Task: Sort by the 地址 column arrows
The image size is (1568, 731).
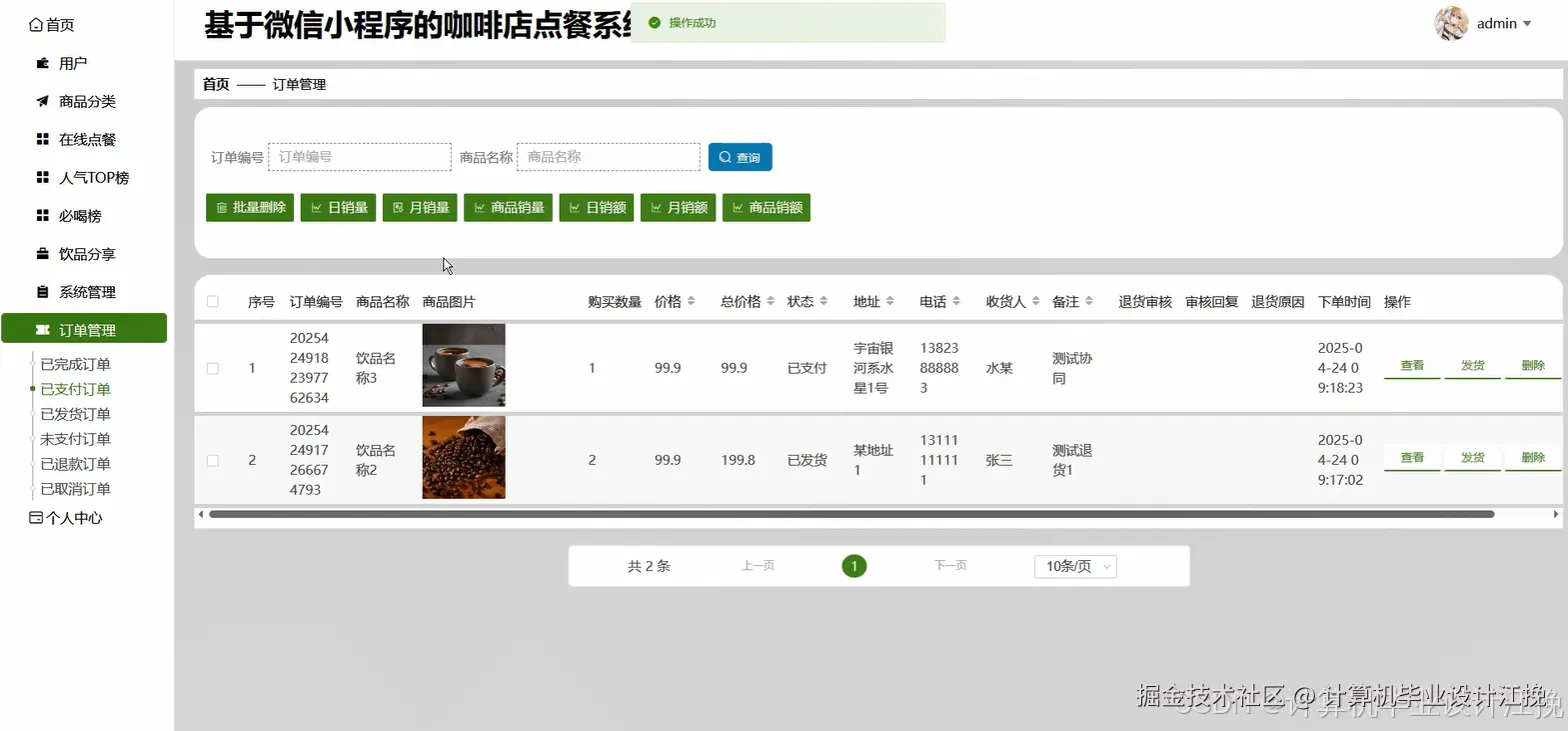Action: pos(889,301)
